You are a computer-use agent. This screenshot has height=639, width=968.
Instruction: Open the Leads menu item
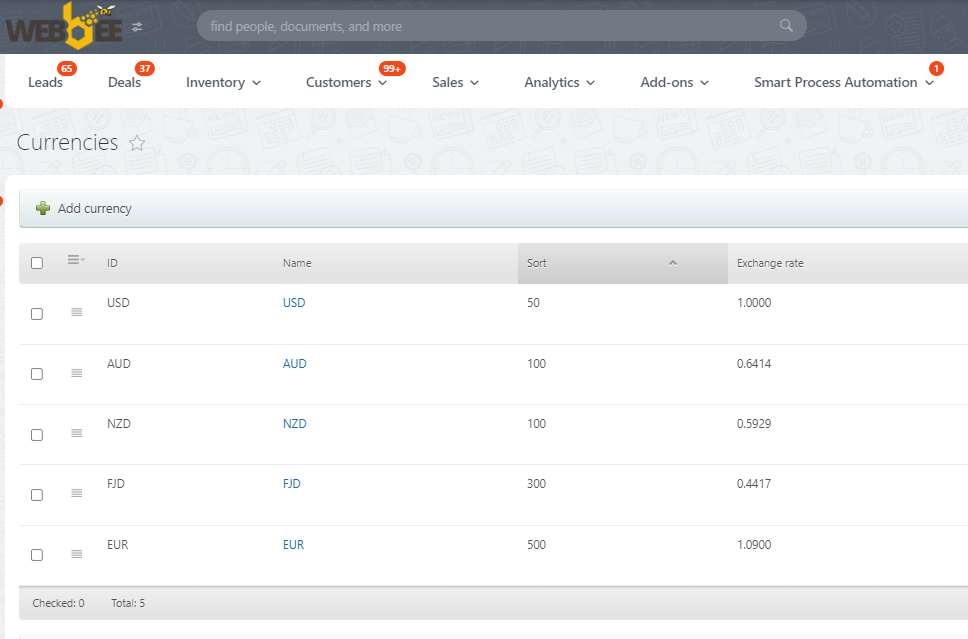[x=45, y=83]
